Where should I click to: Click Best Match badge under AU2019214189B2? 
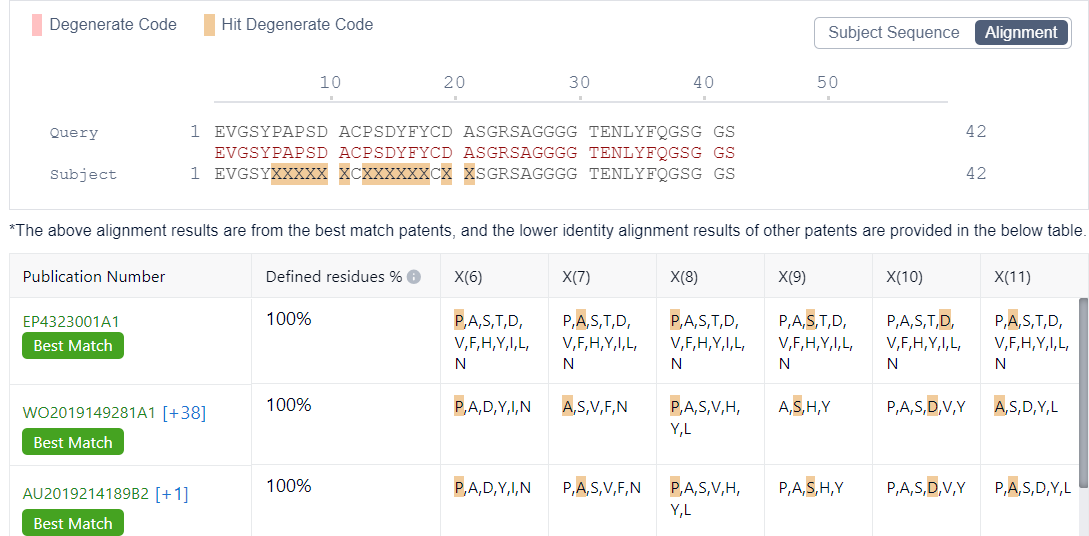[73, 523]
